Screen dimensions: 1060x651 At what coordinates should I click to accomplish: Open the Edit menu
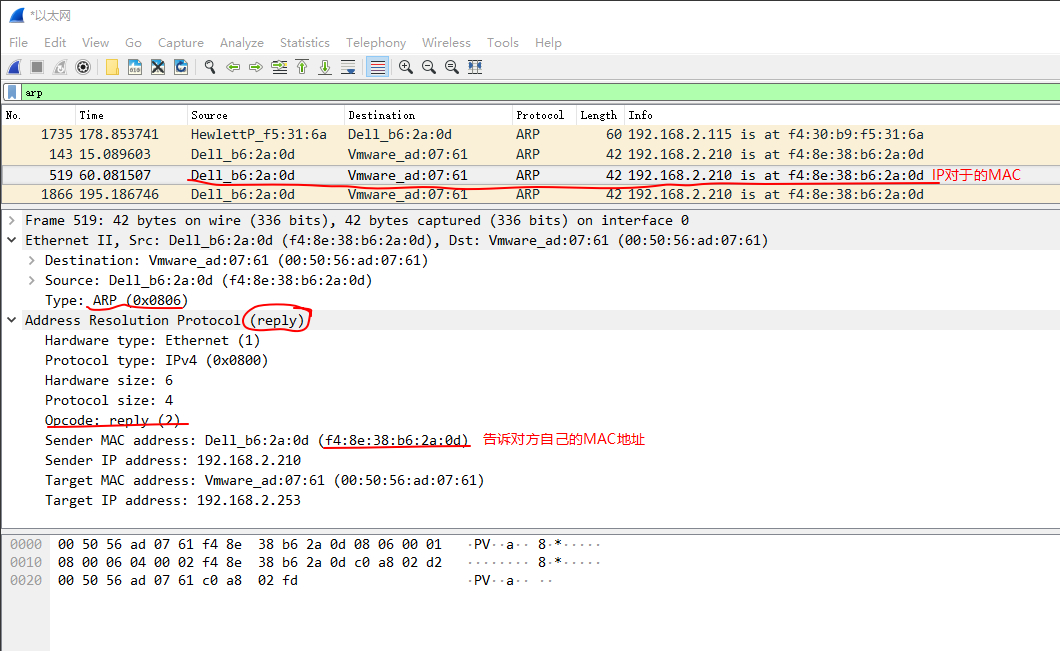(55, 43)
